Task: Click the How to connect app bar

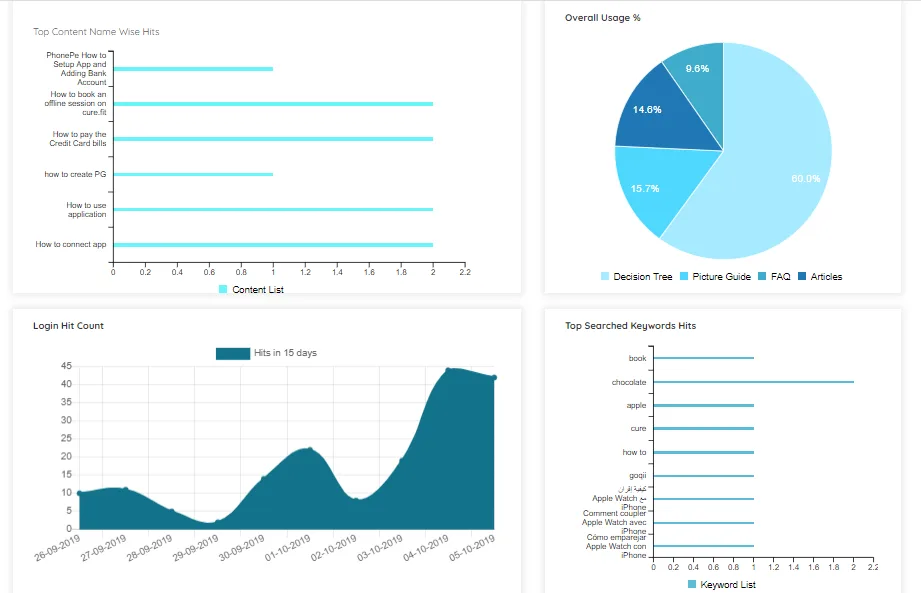Action: tap(273, 245)
